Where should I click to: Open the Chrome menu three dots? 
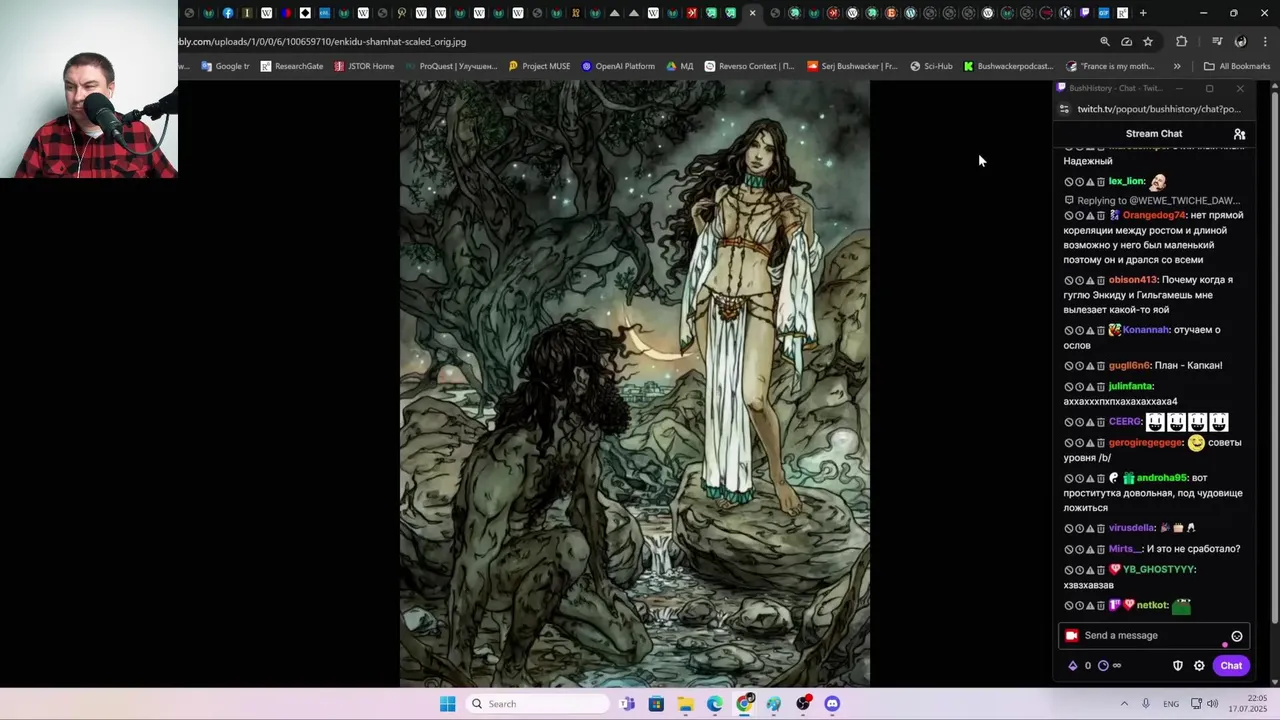[1266, 42]
